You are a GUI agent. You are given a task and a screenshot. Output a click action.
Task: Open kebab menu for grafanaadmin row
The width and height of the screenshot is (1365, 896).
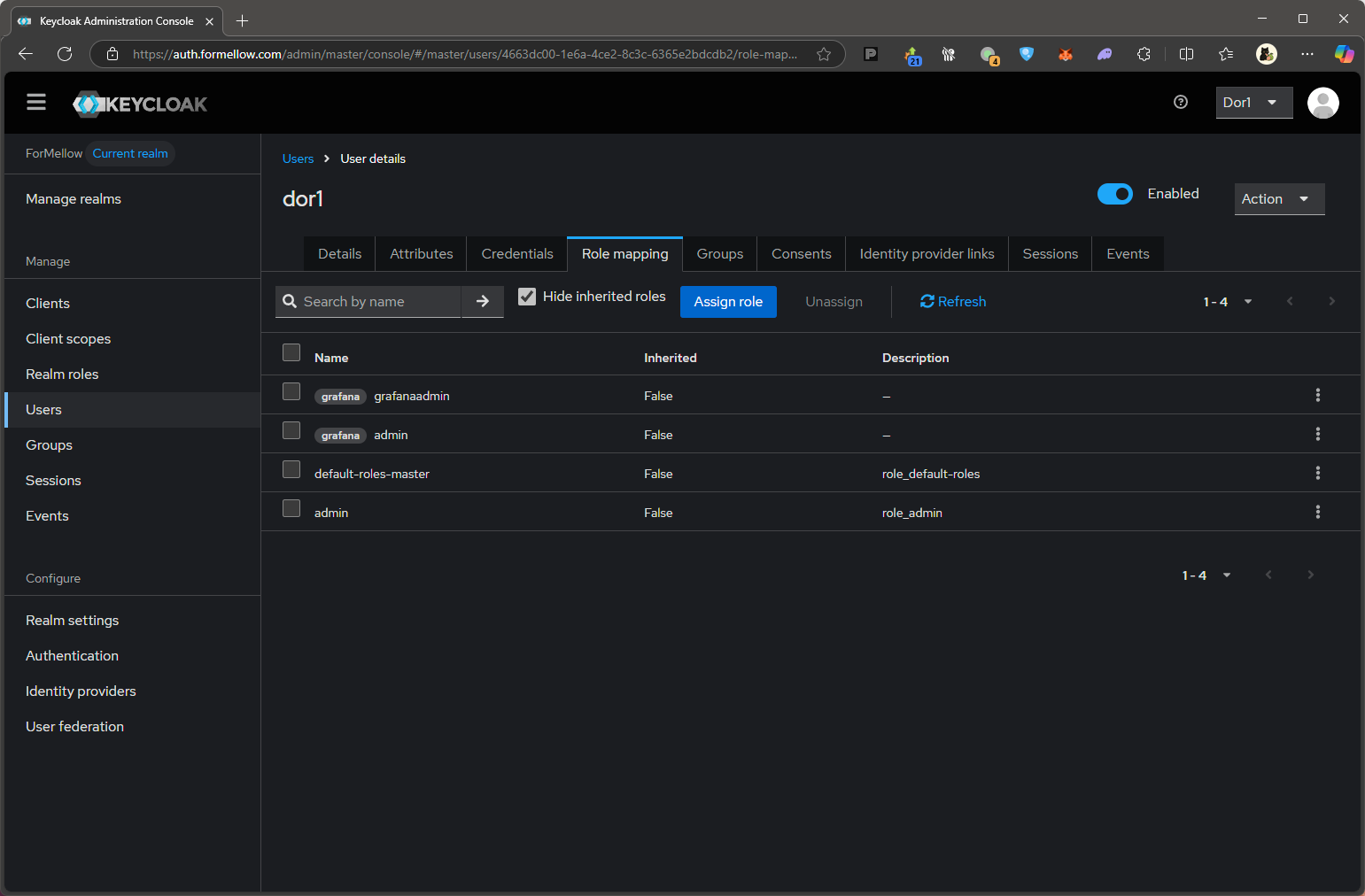[1318, 395]
